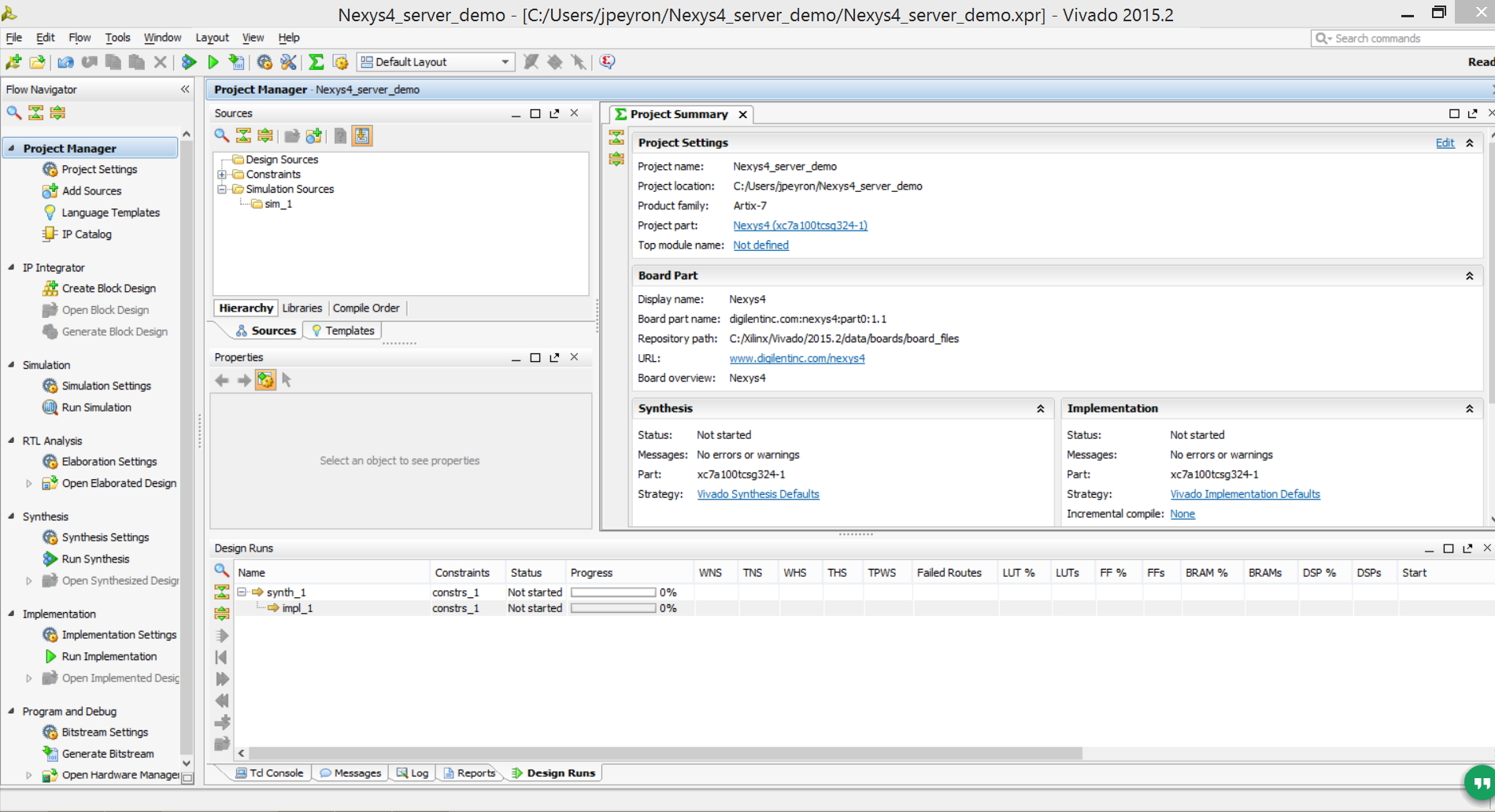Click Run Simulation

pos(96,408)
